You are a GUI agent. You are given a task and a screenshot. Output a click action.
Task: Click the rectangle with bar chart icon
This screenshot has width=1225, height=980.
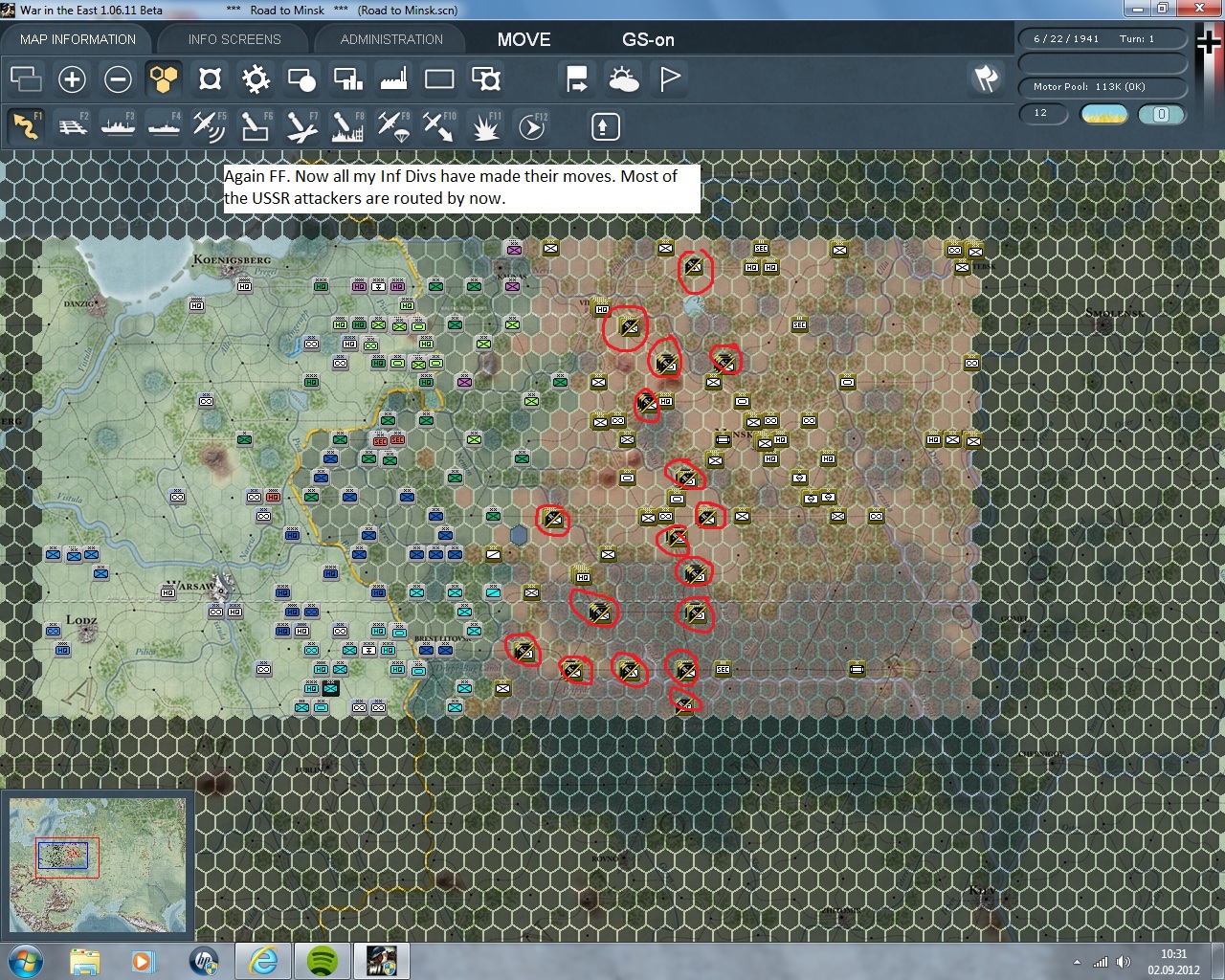click(x=347, y=78)
